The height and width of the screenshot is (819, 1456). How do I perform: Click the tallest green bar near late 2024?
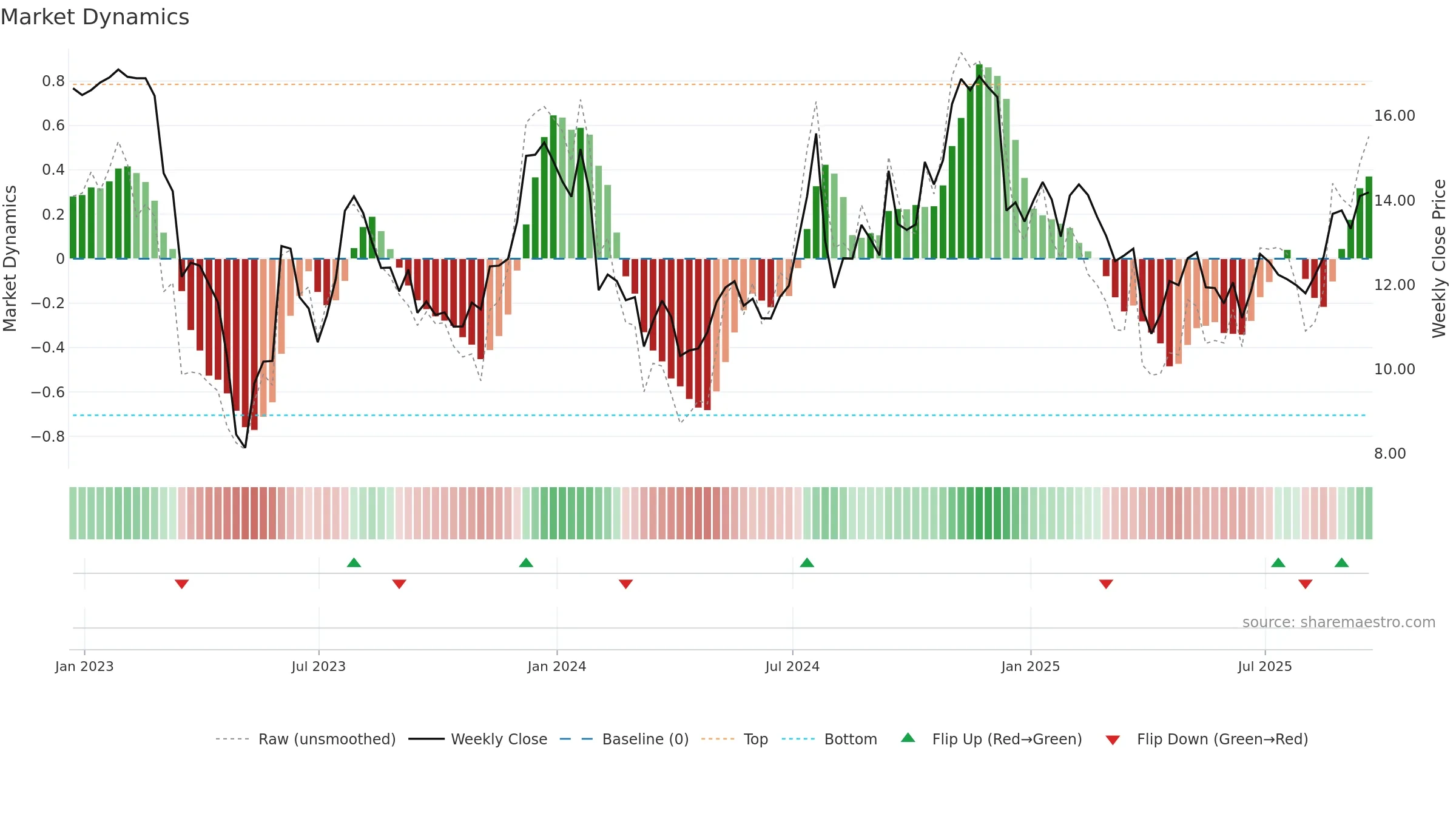pyautogui.click(x=979, y=161)
